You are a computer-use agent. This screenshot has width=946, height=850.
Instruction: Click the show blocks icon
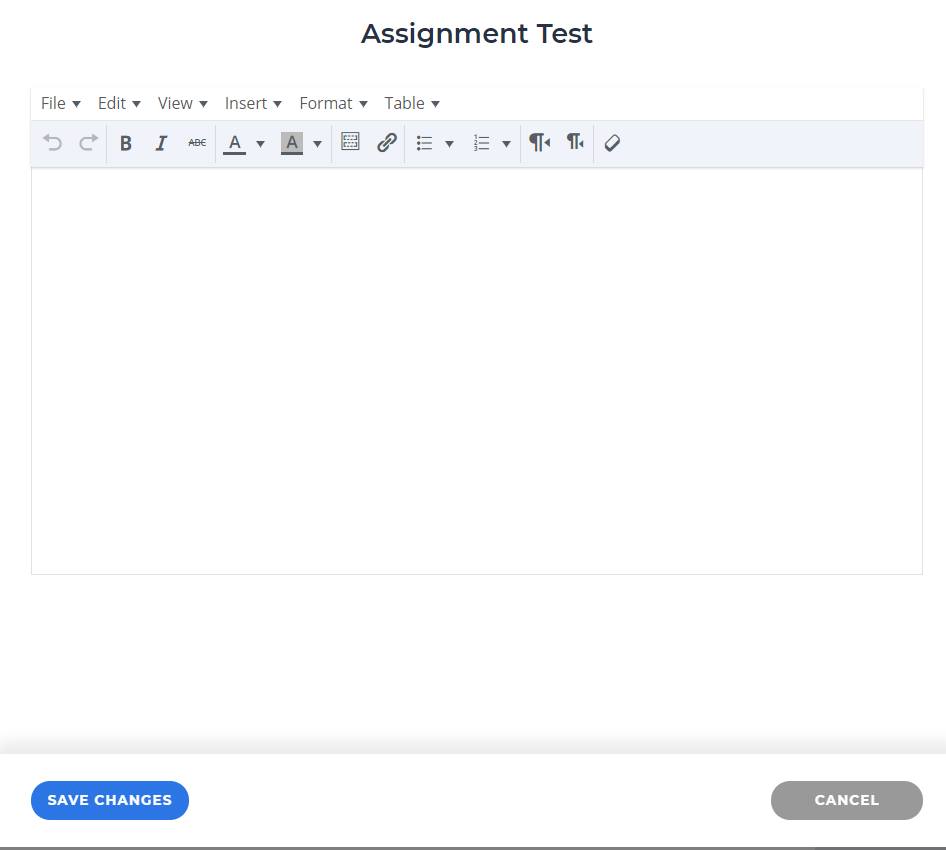tap(350, 142)
